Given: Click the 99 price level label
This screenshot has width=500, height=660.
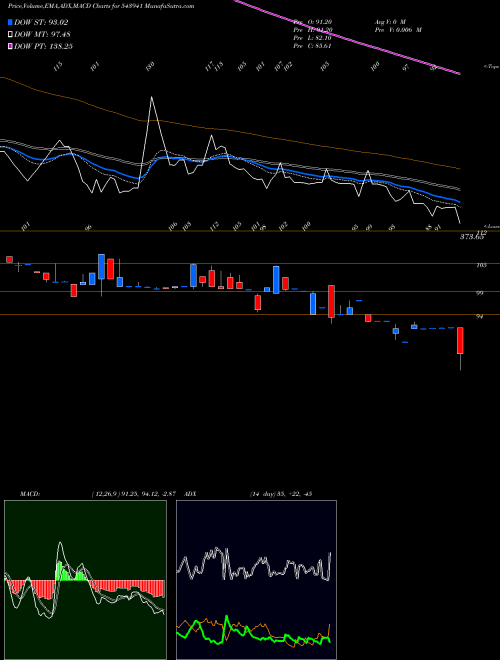Looking at the screenshot, I should pos(479,293).
